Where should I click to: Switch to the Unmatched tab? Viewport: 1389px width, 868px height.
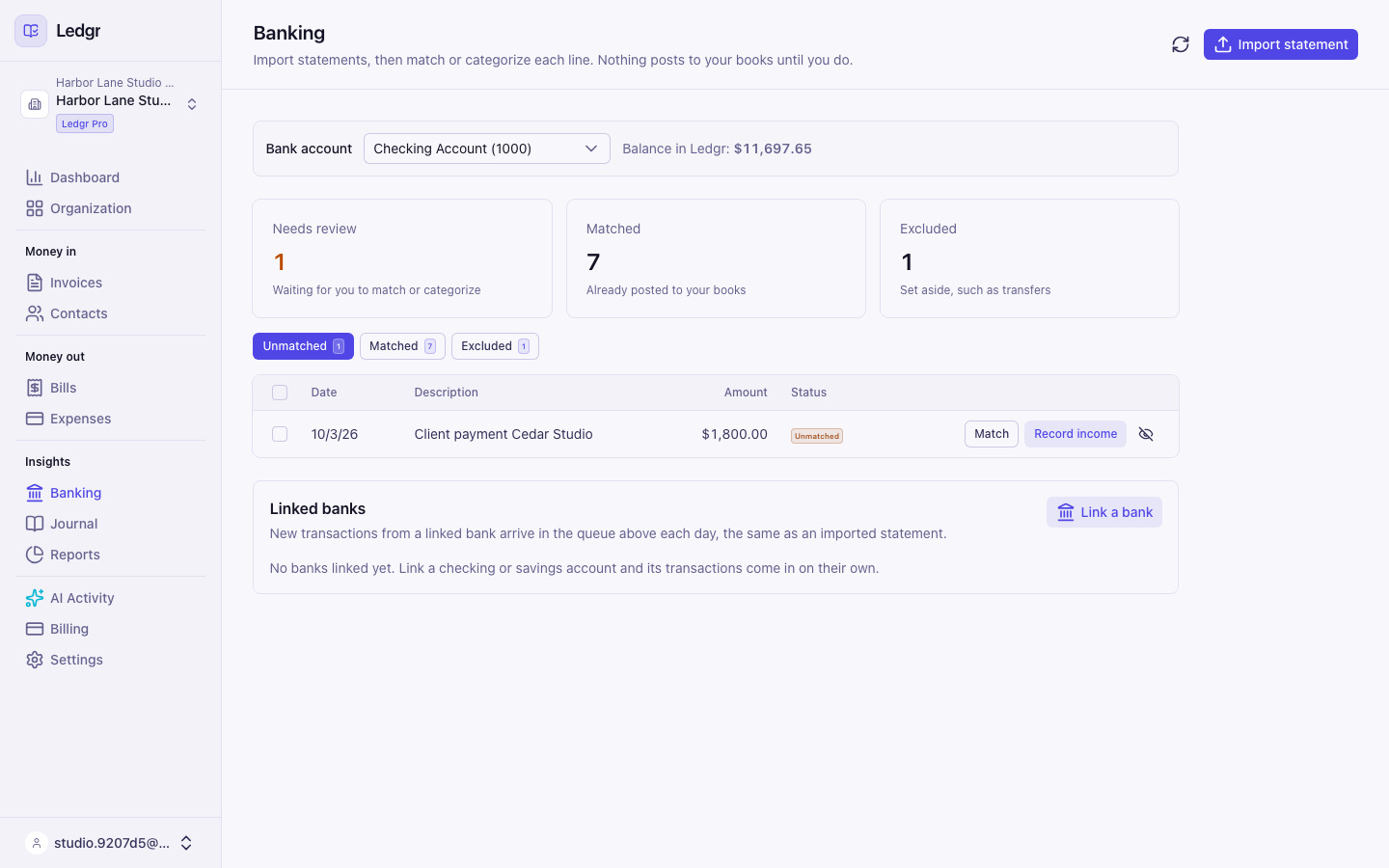pyautogui.click(x=303, y=346)
